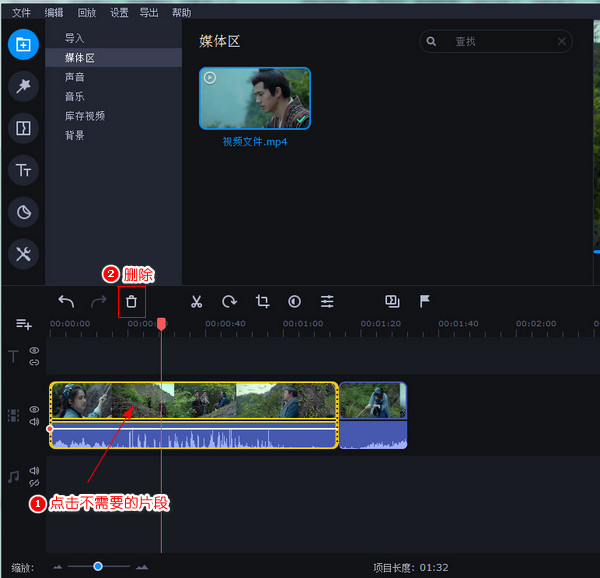Open the filters magic wand panel
This screenshot has height=578, width=600.
(23, 86)
